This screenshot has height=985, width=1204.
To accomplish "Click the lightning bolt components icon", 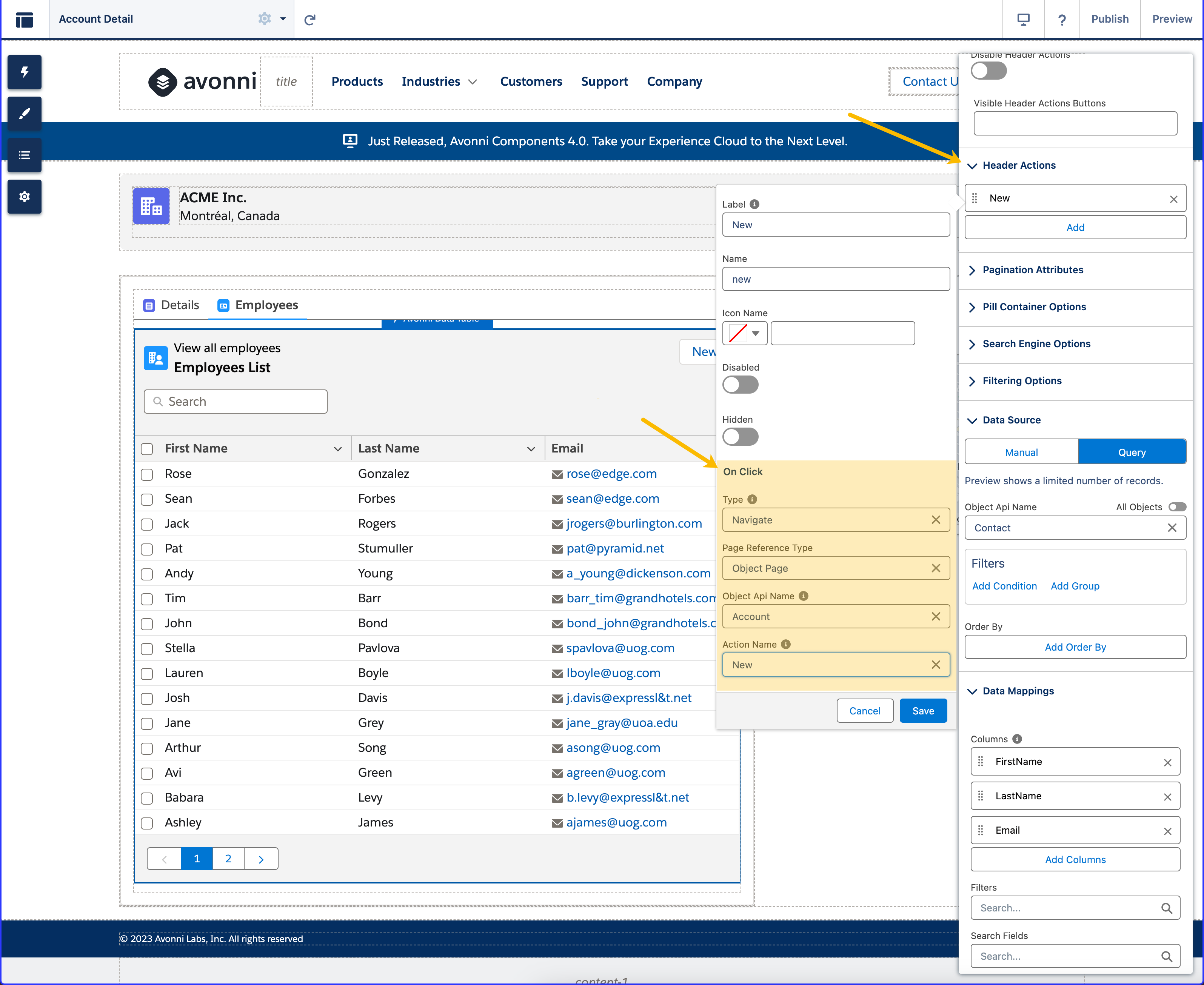I will tap(25, 72).
